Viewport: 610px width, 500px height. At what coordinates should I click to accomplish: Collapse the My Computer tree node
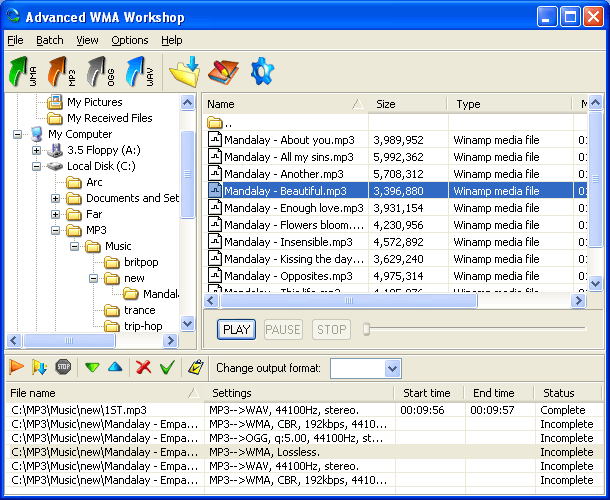18,135
